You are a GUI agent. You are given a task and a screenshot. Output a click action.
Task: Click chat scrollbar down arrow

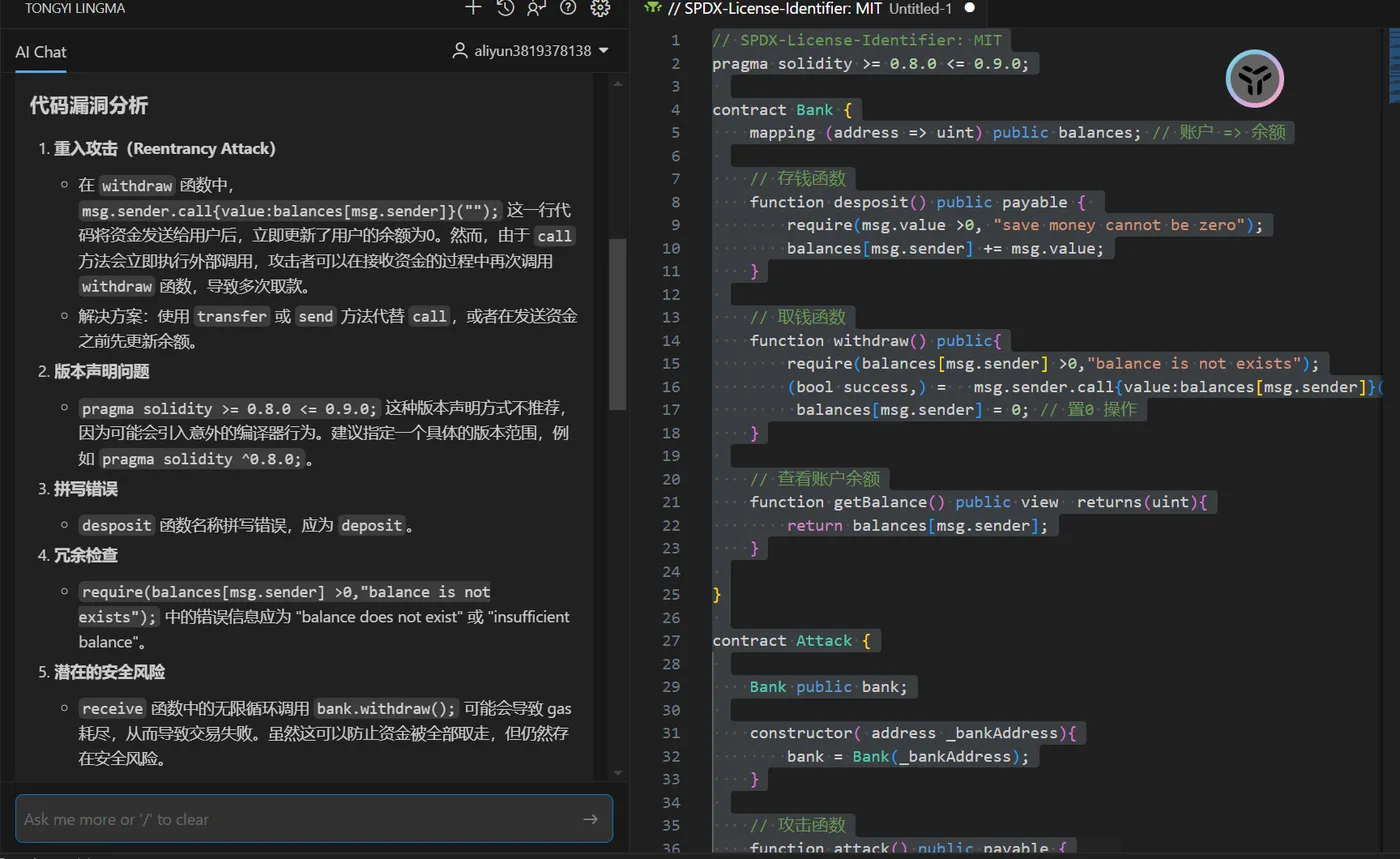click(x=617, y=773)
